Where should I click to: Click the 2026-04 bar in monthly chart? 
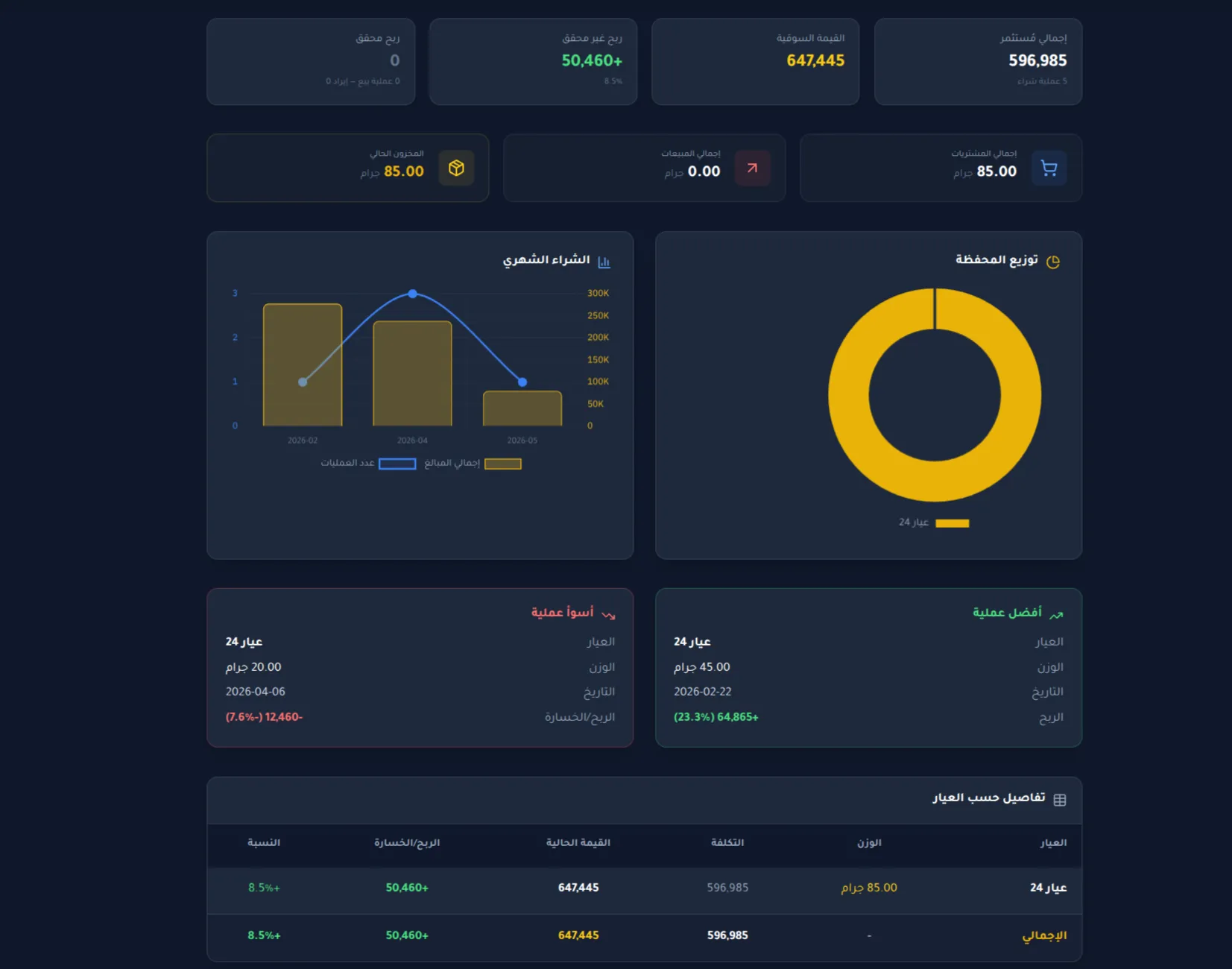click(x=412, y=373)
